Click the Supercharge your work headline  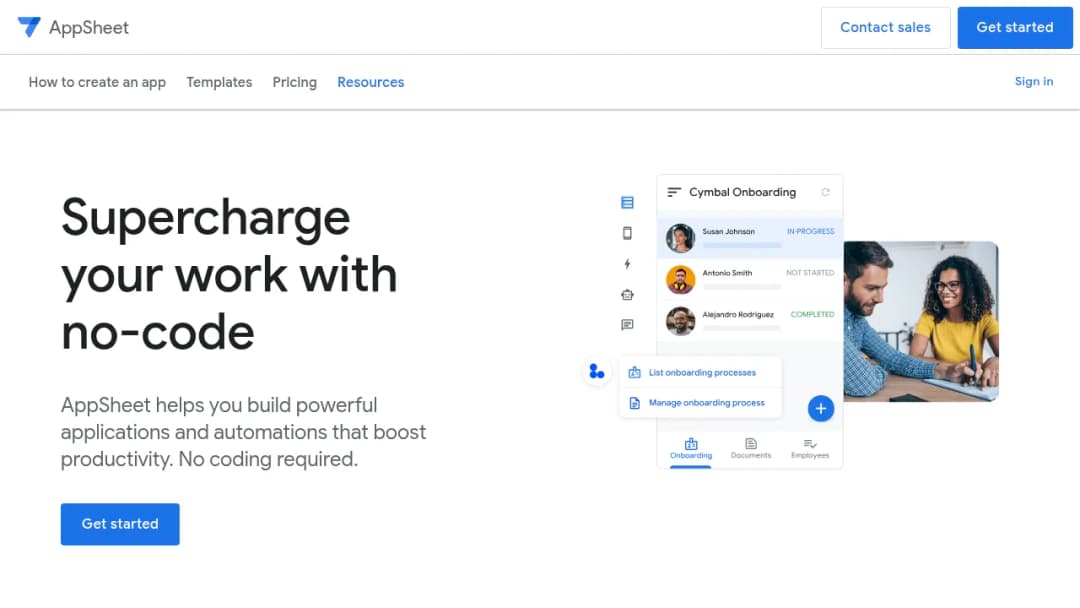click(x=229, y=275)
